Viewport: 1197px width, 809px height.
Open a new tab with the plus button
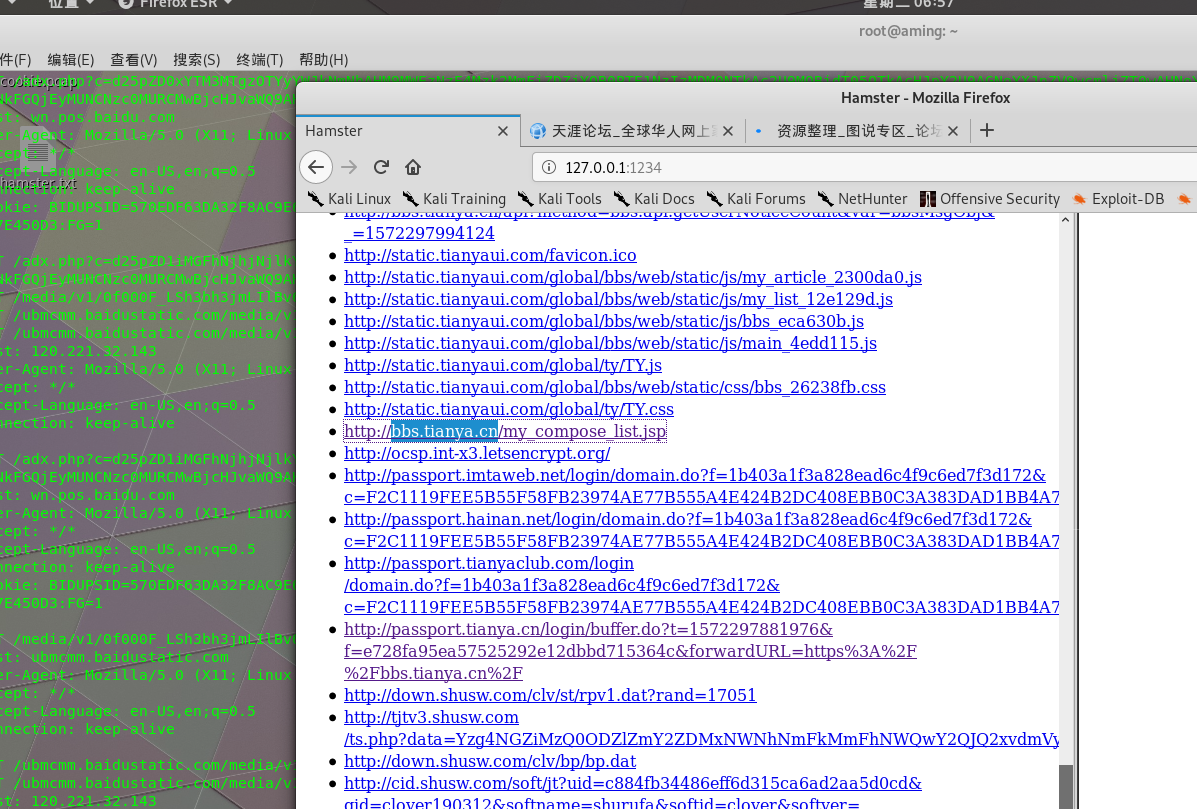click(986, 131)
